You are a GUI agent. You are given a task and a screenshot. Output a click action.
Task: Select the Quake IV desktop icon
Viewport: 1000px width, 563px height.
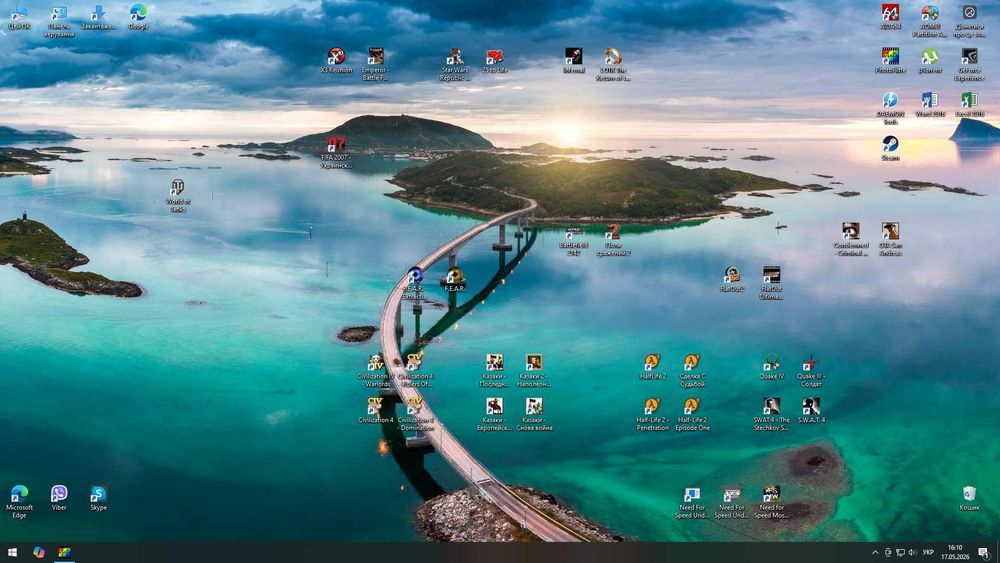pos(772,367)
